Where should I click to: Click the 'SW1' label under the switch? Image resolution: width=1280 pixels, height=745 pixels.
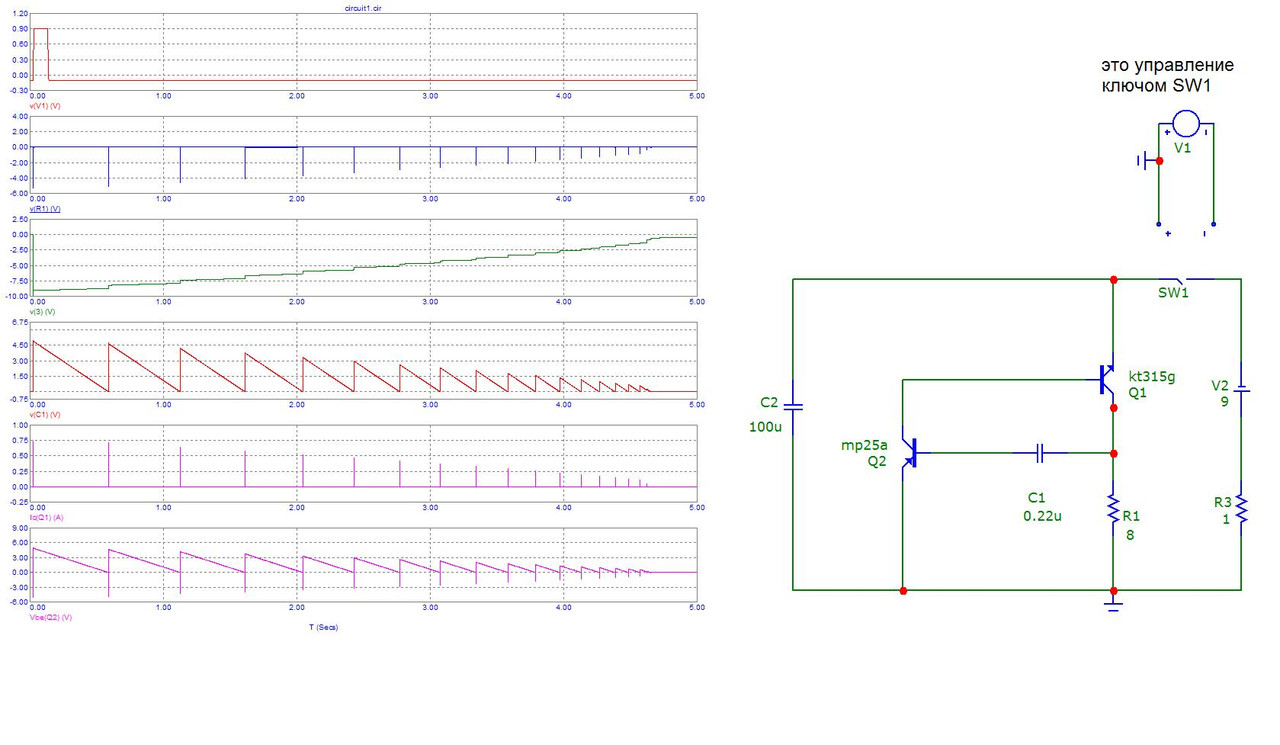1174,293
